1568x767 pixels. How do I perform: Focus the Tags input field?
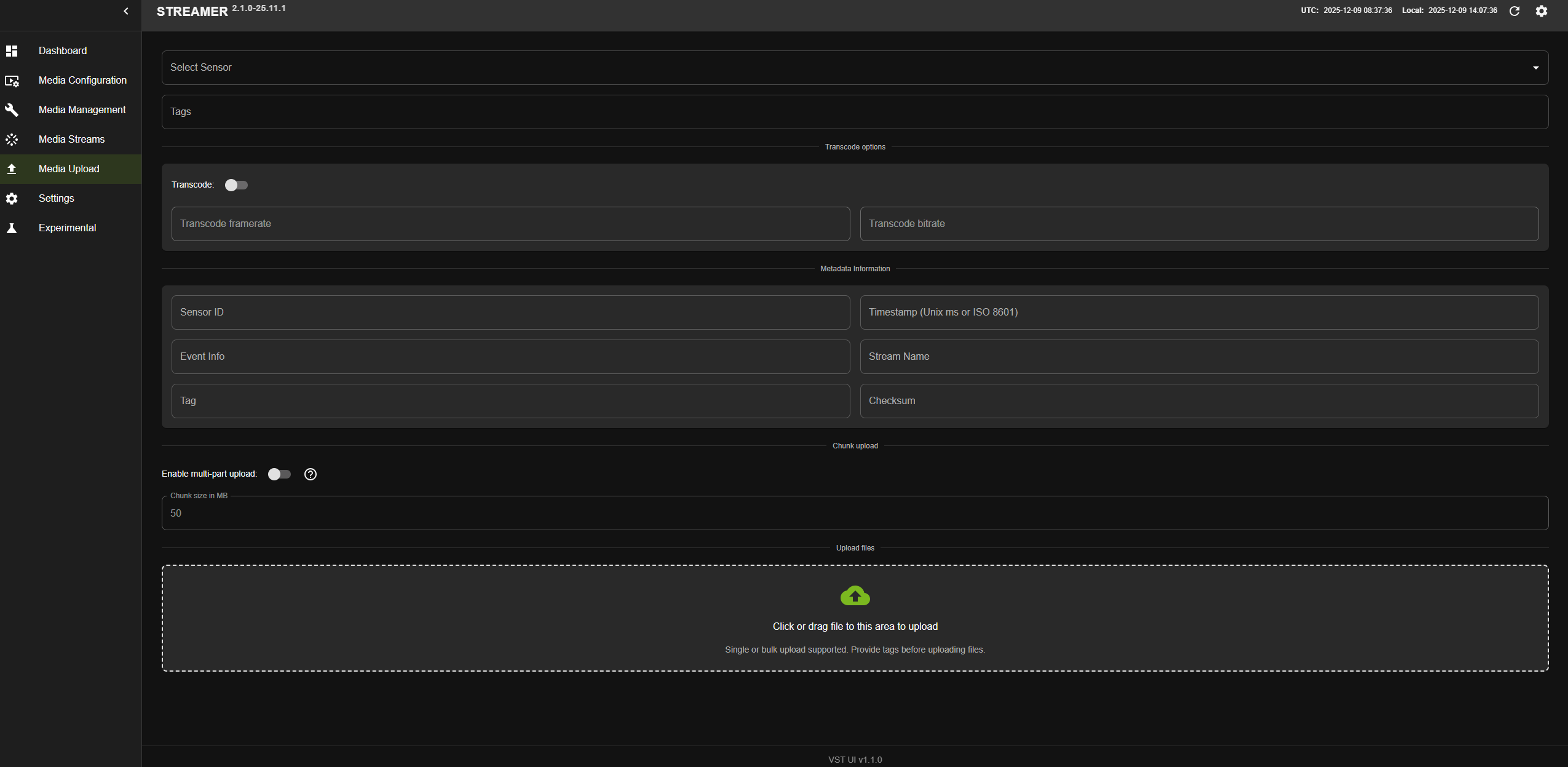coord(854,111)
